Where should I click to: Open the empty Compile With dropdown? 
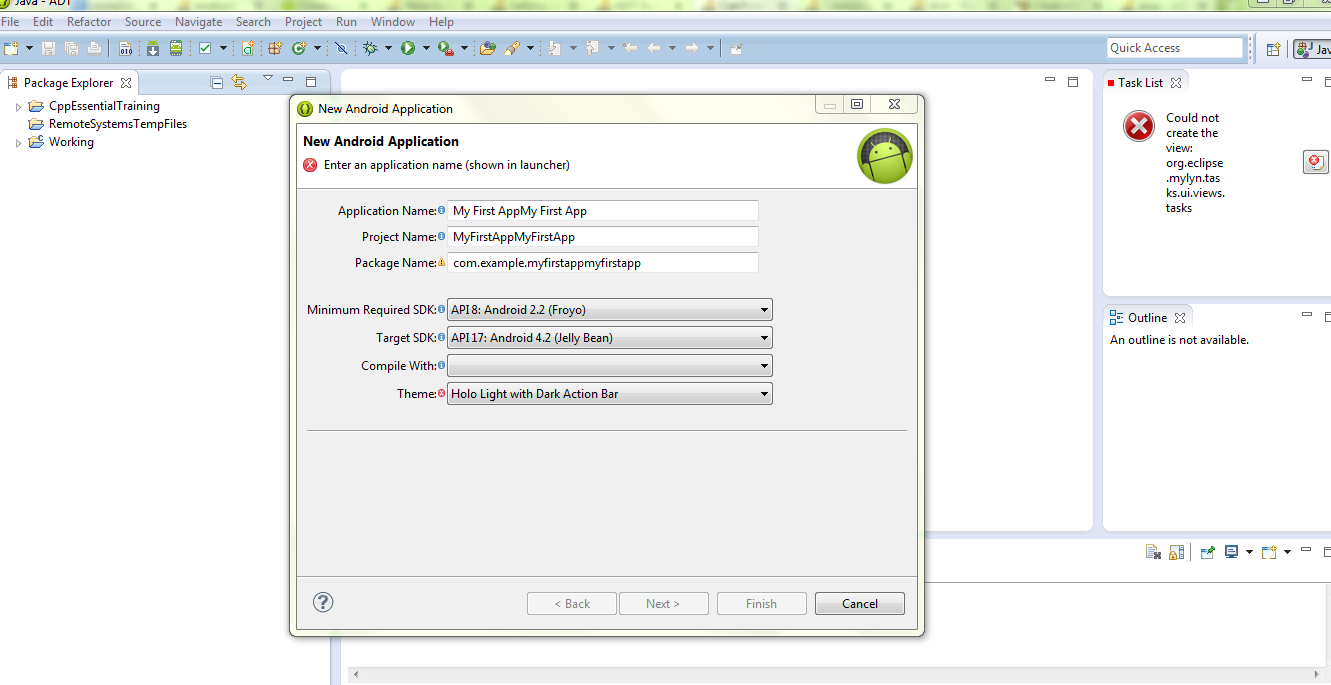(610, 366)
